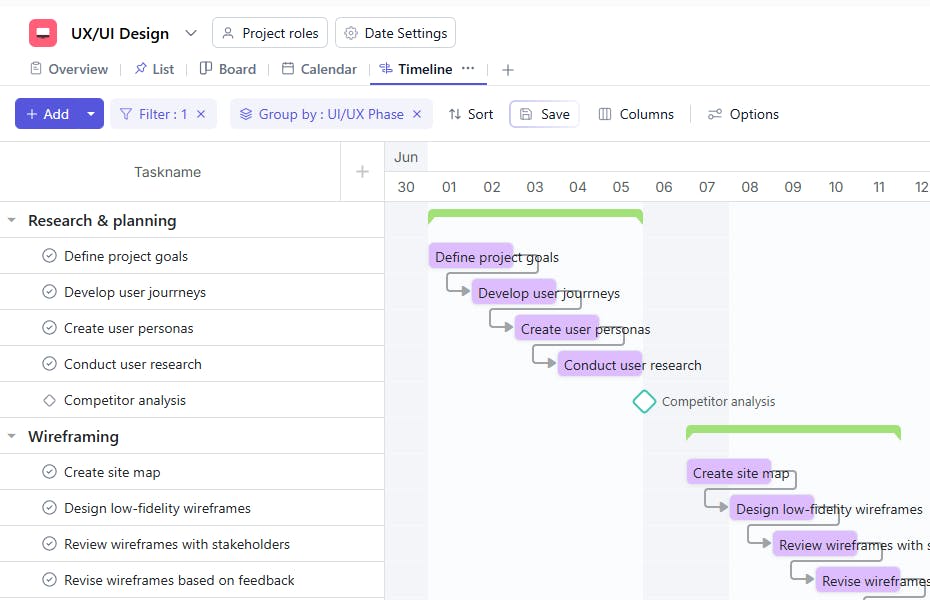Click the red UX/UI Design project icon
Viewport: 930px width, 600px height.
[43, 33]
